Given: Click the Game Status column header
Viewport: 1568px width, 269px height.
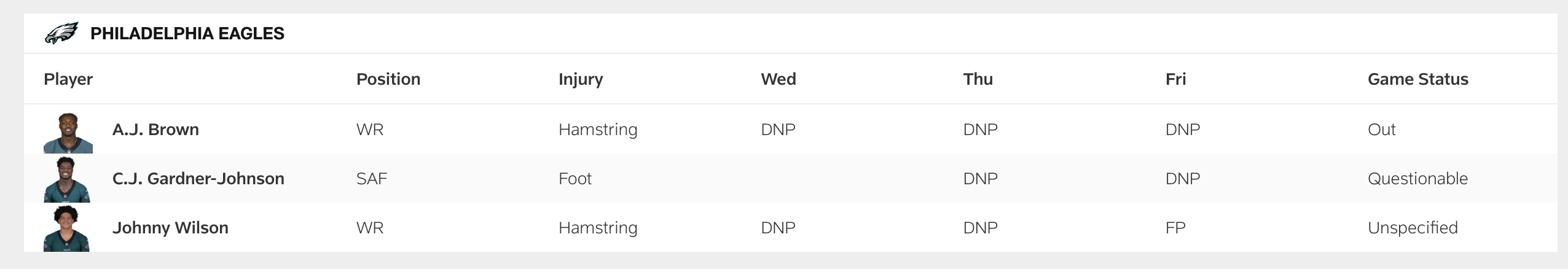Looking at the screenshot, I should pos(1417,79).
